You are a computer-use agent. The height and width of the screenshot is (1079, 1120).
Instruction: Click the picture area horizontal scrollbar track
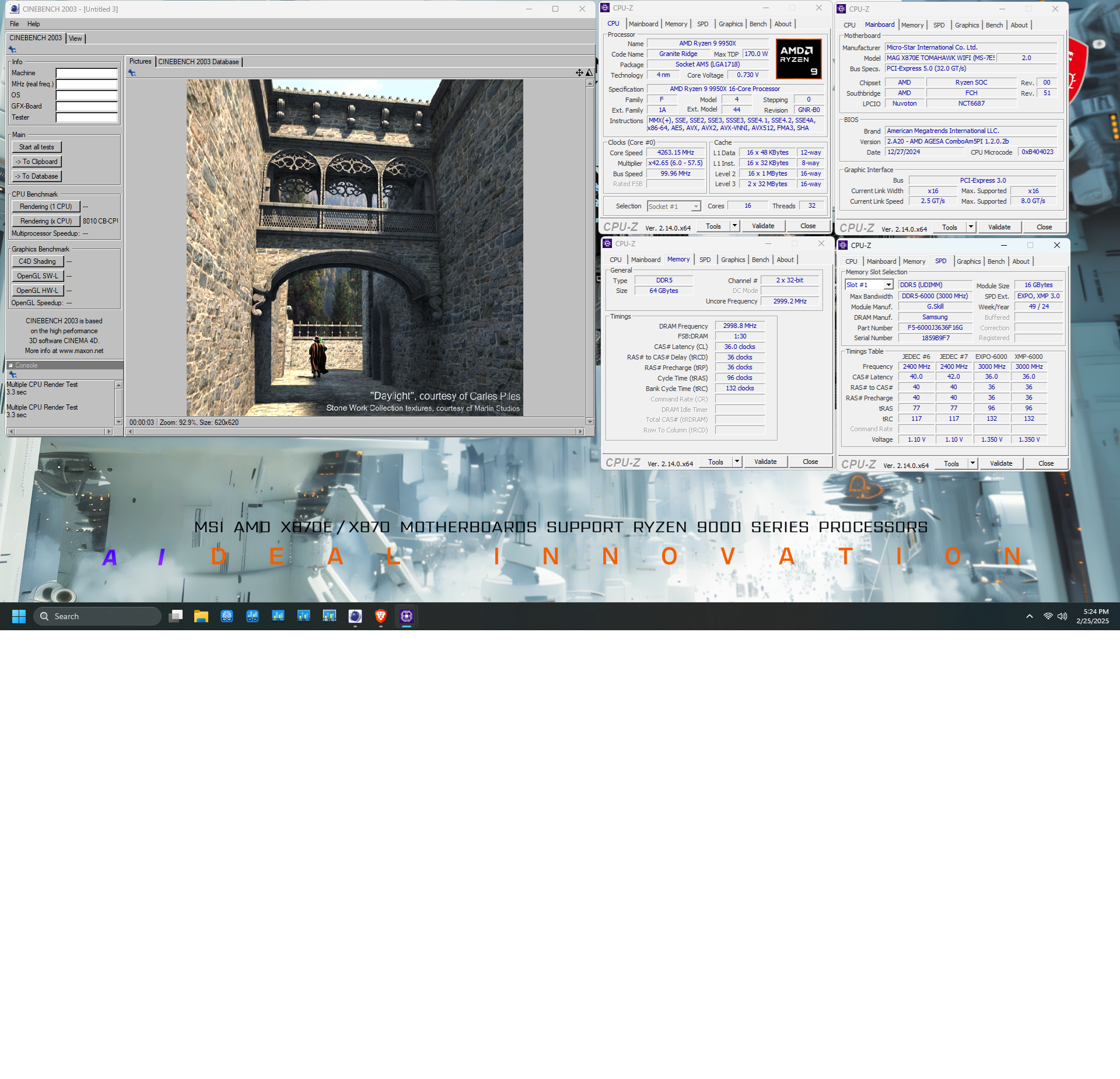pos(356,431)
